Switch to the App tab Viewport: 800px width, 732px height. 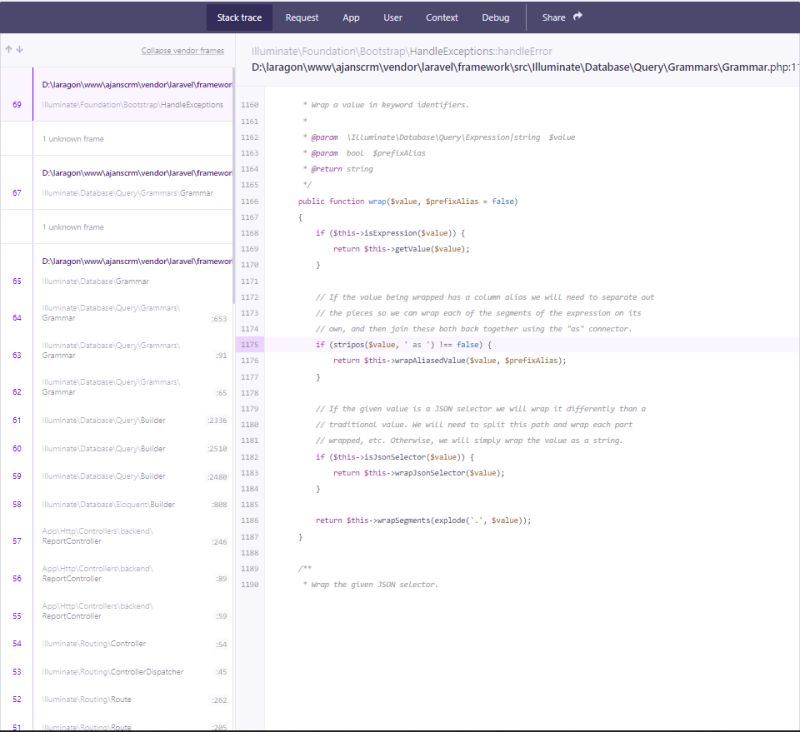pos(351,17)
